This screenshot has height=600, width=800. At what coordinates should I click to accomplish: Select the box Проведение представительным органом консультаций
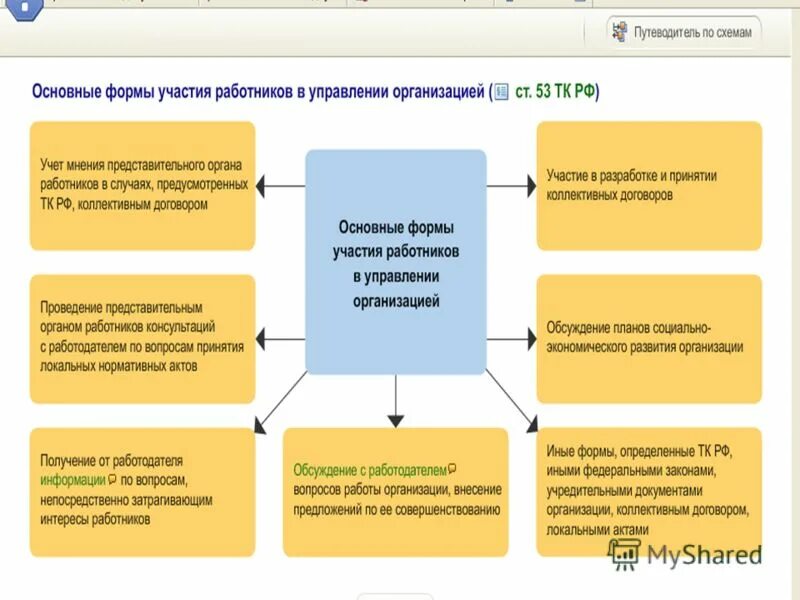pyautogui.click(x=142, y=339)
